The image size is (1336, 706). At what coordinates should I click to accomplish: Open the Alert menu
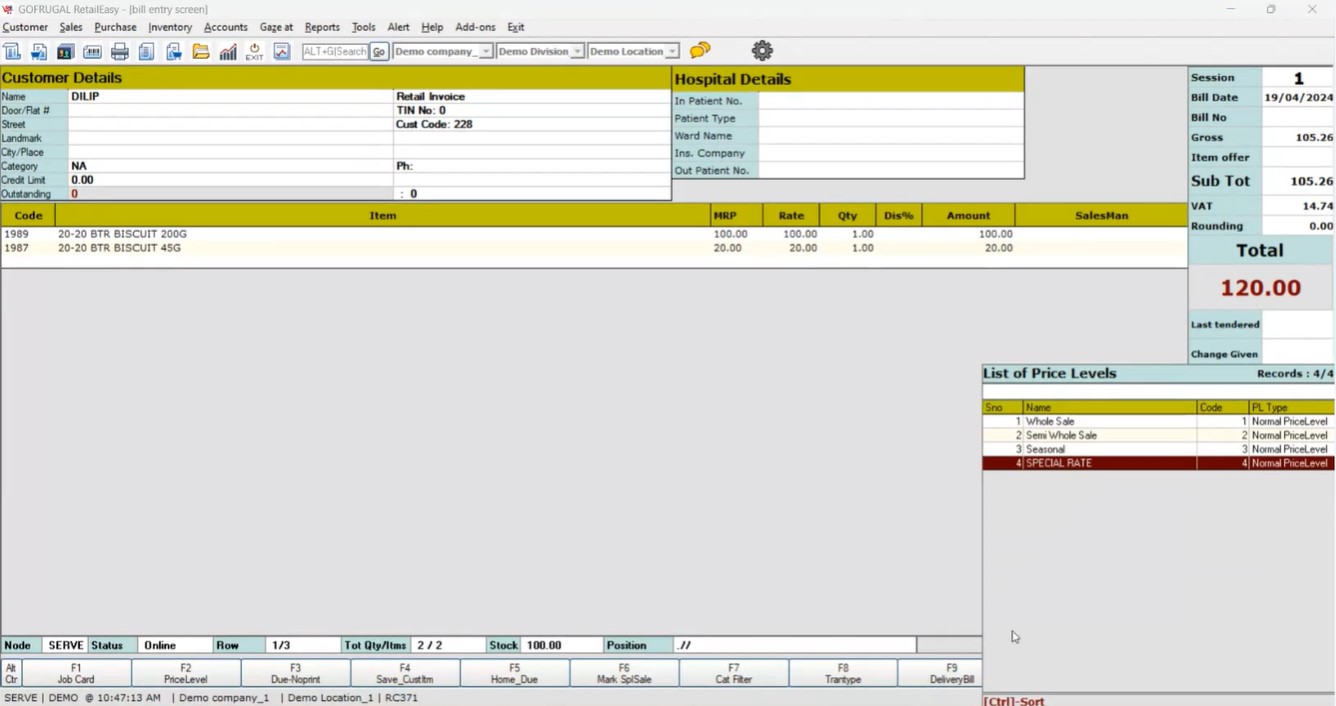pos(398,27)
